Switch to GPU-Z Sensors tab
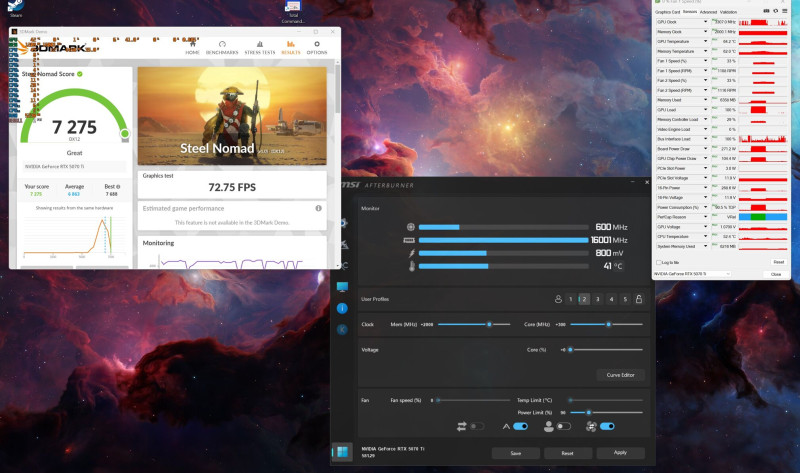This screenshot has width=800, height=473. [690, 12]
